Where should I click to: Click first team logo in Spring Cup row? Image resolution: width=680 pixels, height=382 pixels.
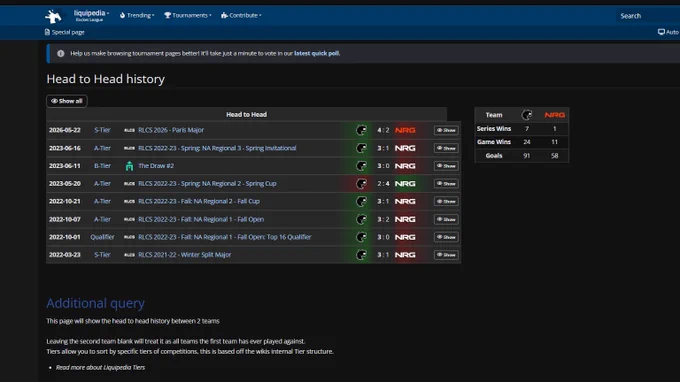361,184
